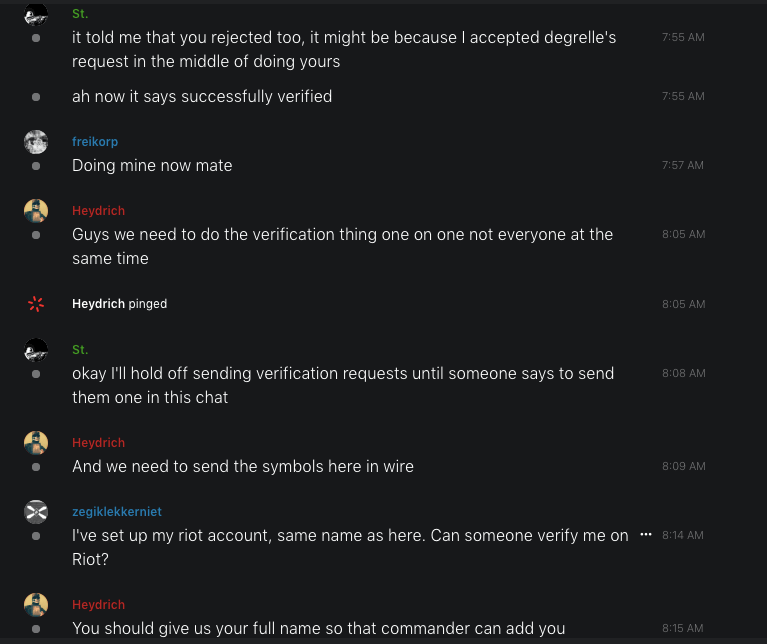
Task: Click the 8:09 AM timestamp
Action: pos(683,466)
